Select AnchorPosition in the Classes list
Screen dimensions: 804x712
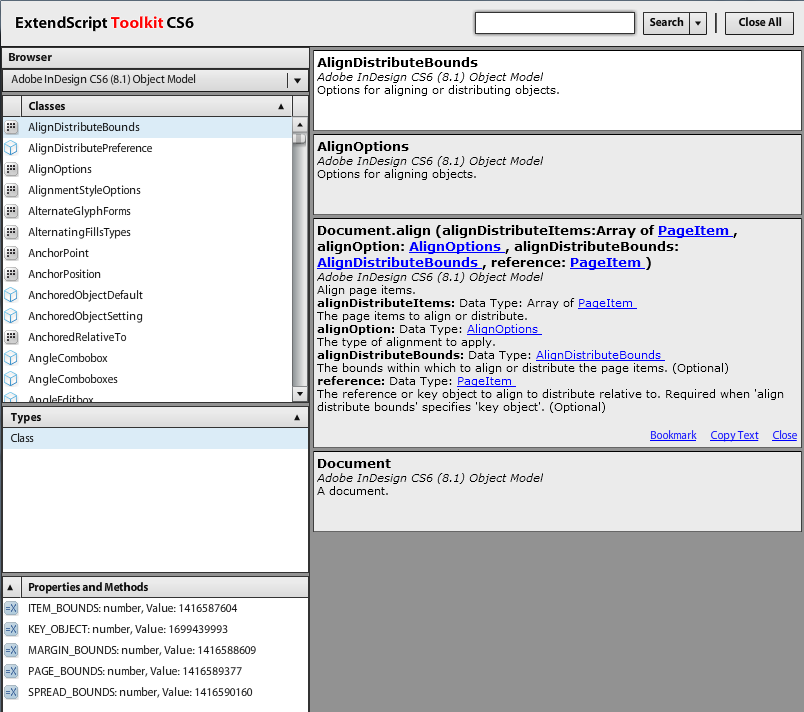point(148,274)
